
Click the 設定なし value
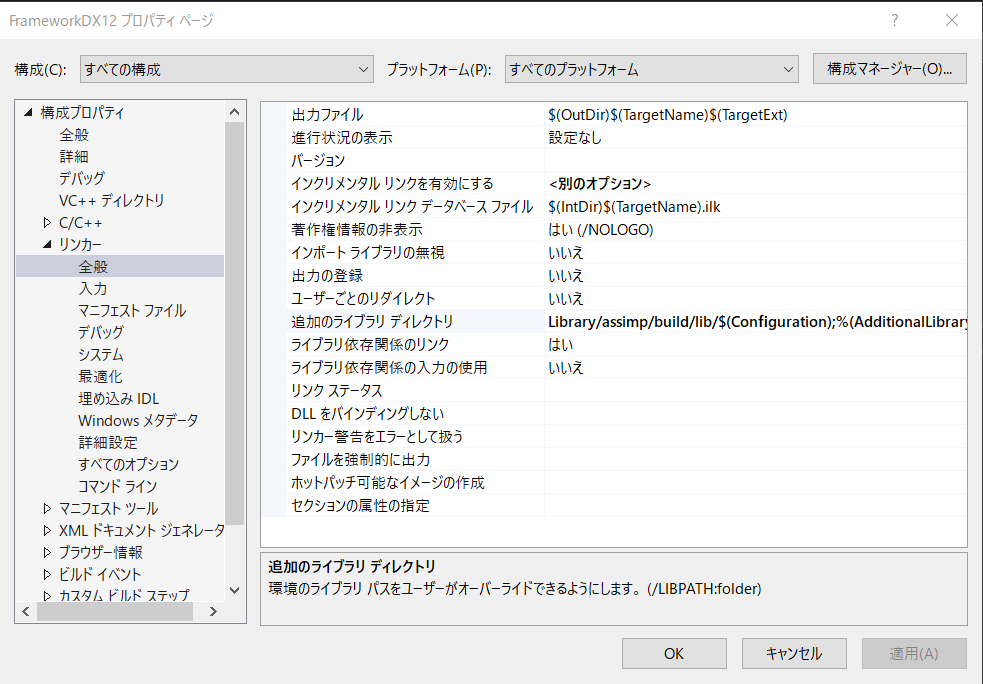pos(575,137)
